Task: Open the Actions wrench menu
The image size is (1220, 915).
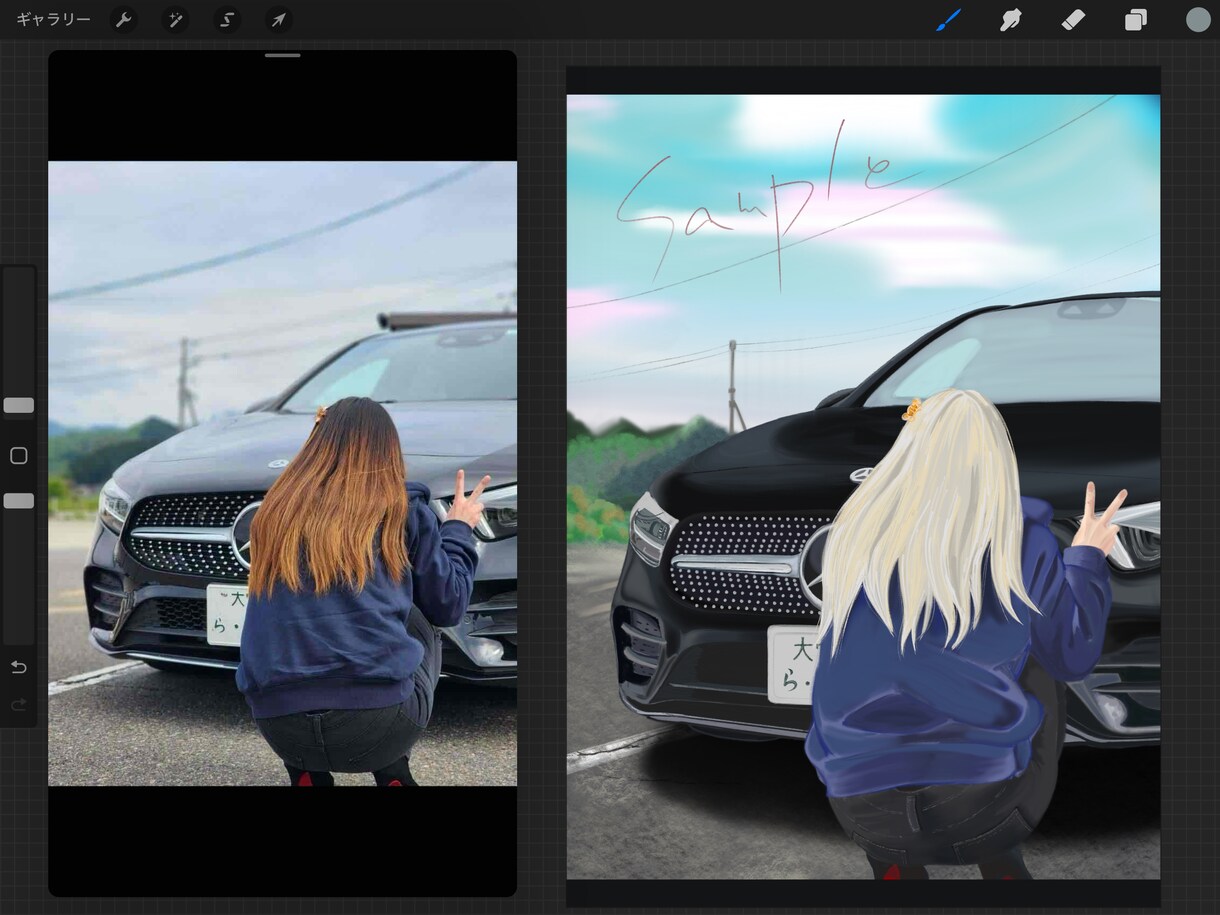Action: click(x=123, y=20)
